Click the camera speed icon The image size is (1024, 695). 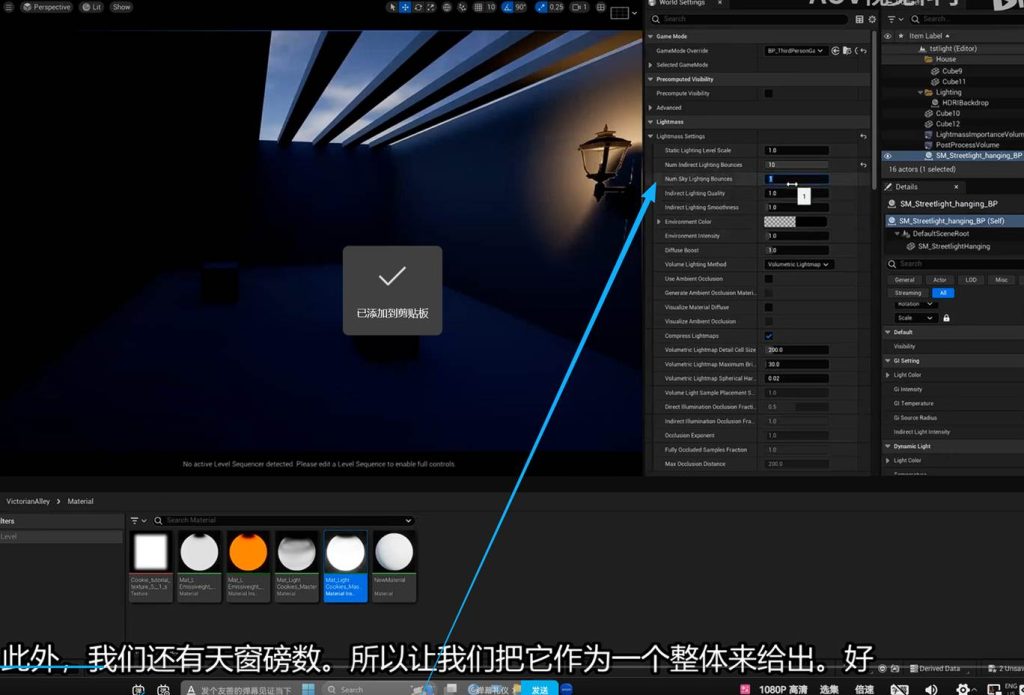[577, 7]
